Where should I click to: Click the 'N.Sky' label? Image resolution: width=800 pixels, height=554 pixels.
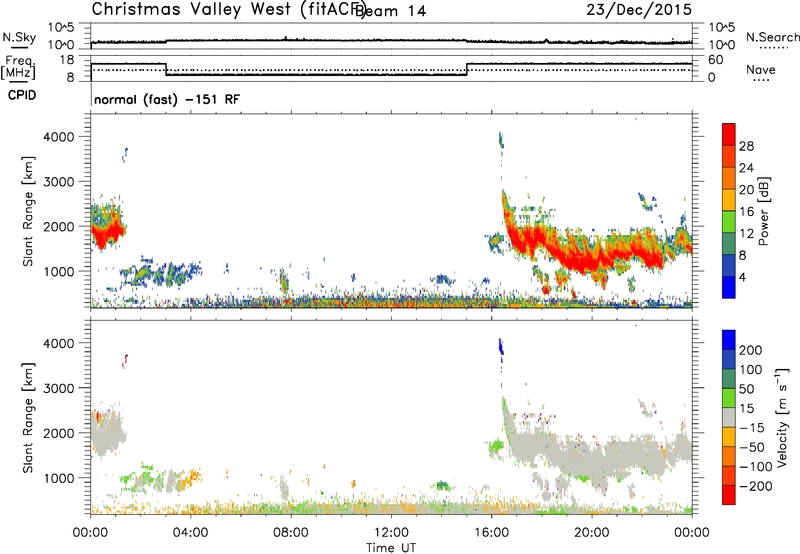click(x=19, y=37)
